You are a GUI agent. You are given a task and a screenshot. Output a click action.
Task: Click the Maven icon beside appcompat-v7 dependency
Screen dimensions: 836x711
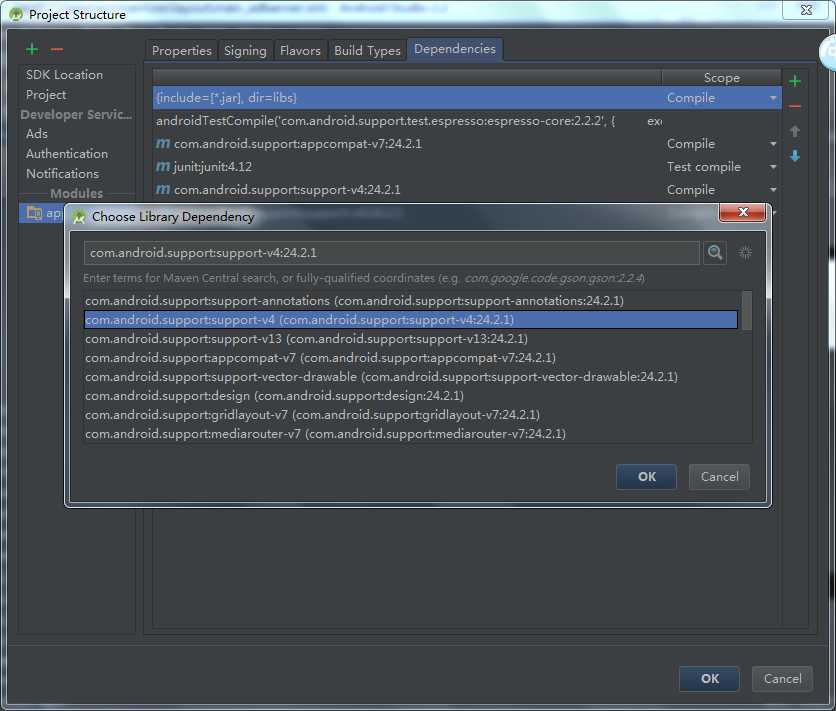[x=163, y=143]
